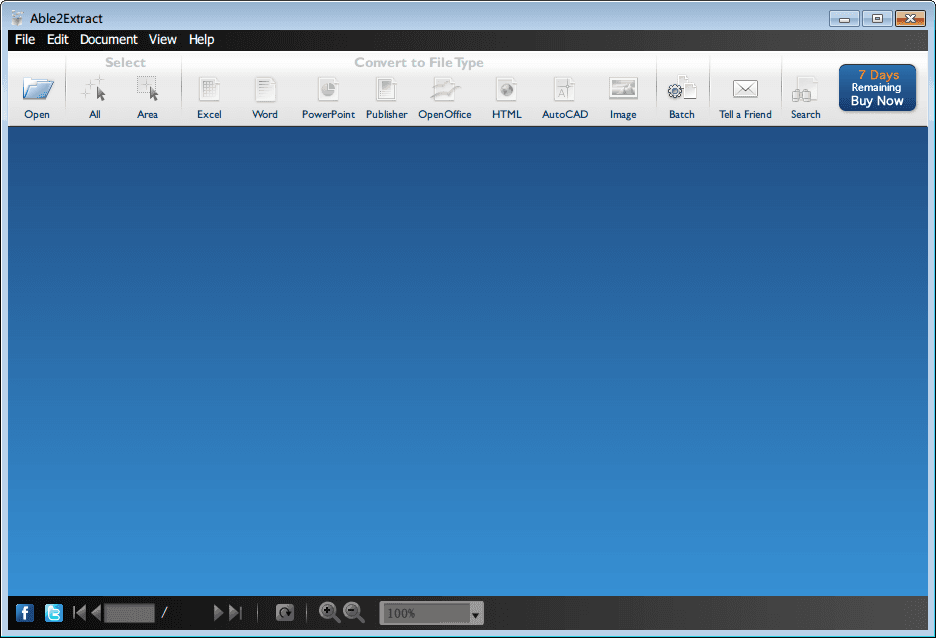Rotate the page with rotate icon
The height and width of the screenshot is (638, 936).
285,613
